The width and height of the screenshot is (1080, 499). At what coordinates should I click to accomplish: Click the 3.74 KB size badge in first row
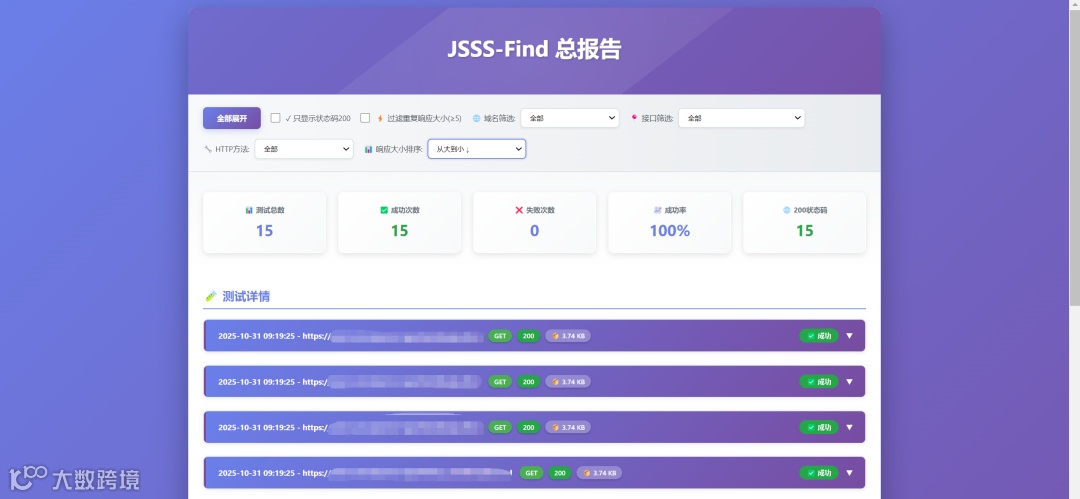pos(568,336)
